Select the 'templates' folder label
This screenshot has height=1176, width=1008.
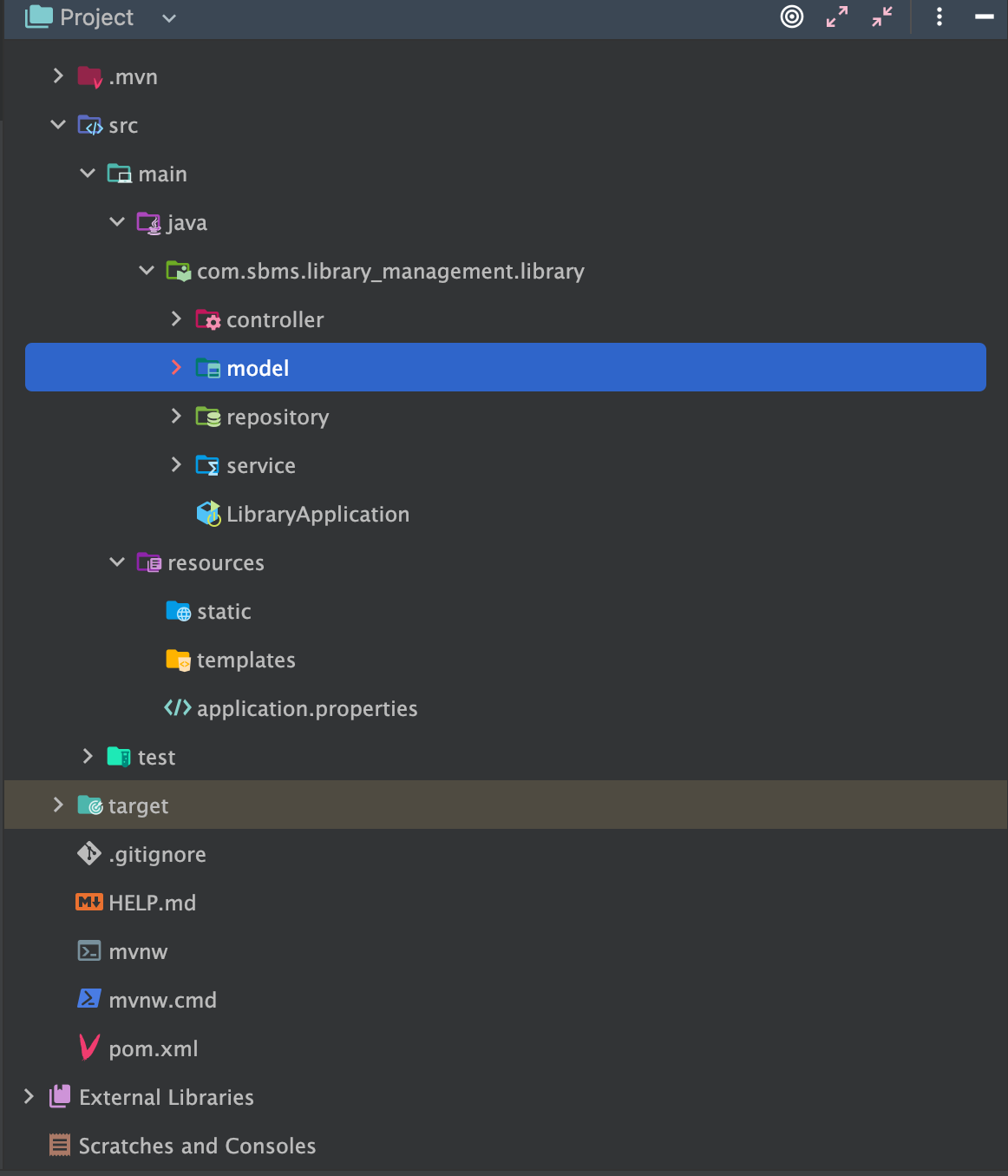(x=246, y=660)
